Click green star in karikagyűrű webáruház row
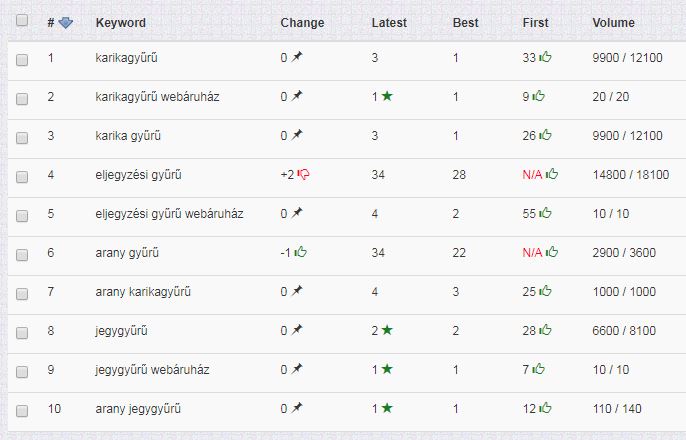The image size is (686, 440). click(387, 96)
